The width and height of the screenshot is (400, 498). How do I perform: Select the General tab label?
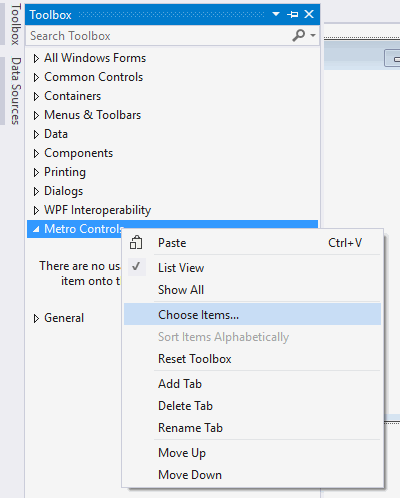point(64,318)
